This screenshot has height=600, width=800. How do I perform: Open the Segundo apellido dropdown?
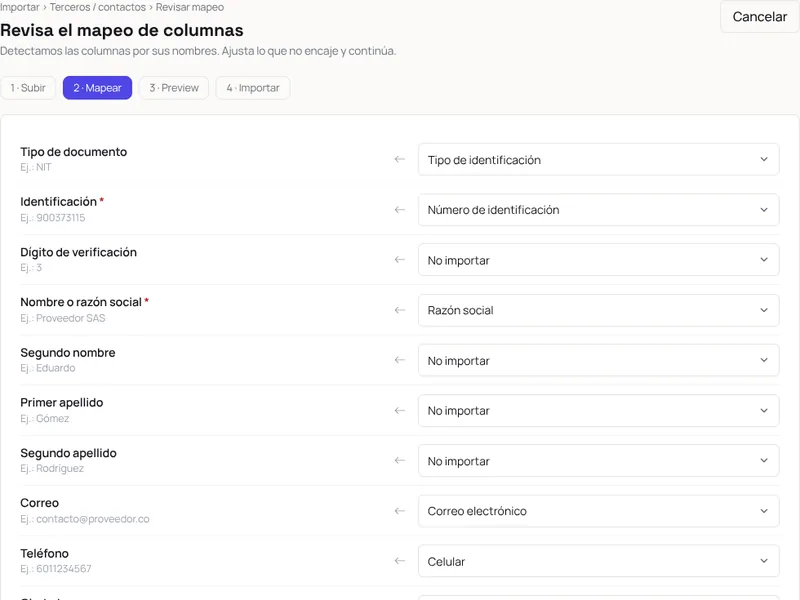click(x=598, y=461)
